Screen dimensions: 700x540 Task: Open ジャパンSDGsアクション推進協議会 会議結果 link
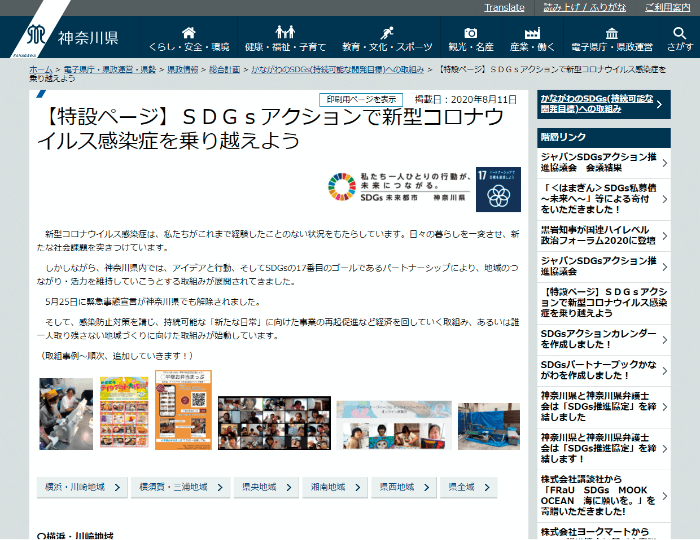(x=604, y=162)
